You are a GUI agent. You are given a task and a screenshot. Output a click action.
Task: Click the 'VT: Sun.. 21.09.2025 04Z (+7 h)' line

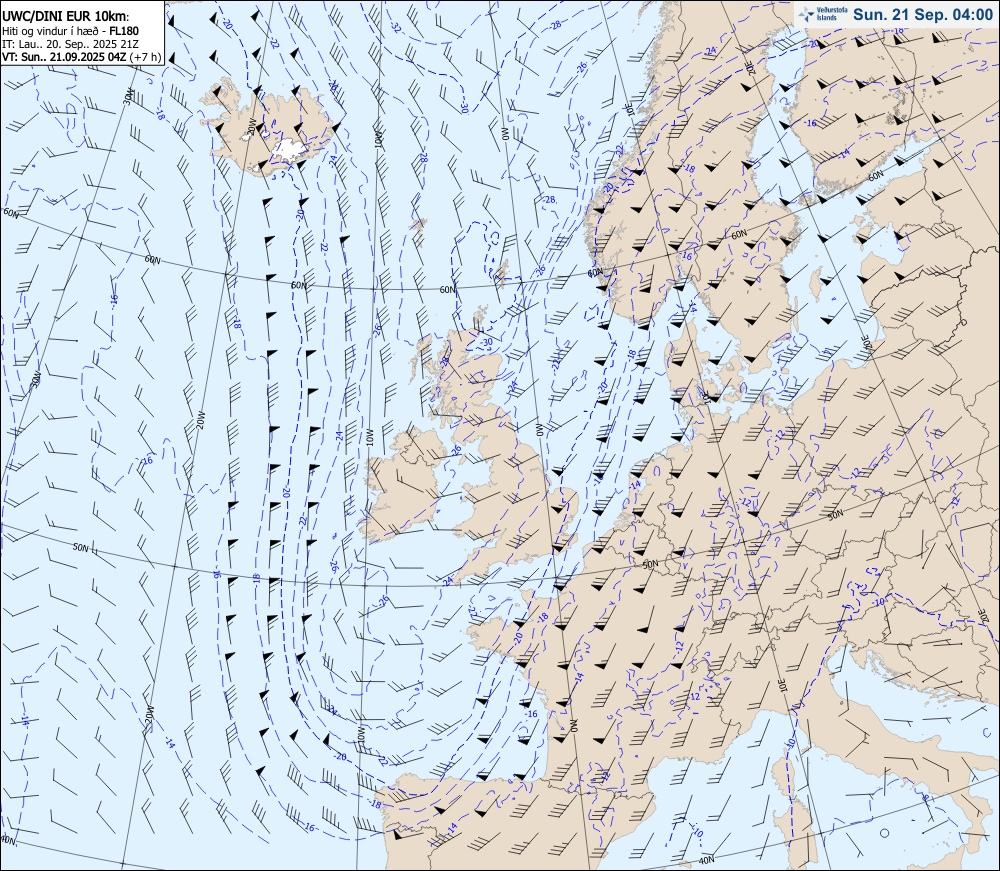point(82,57)
